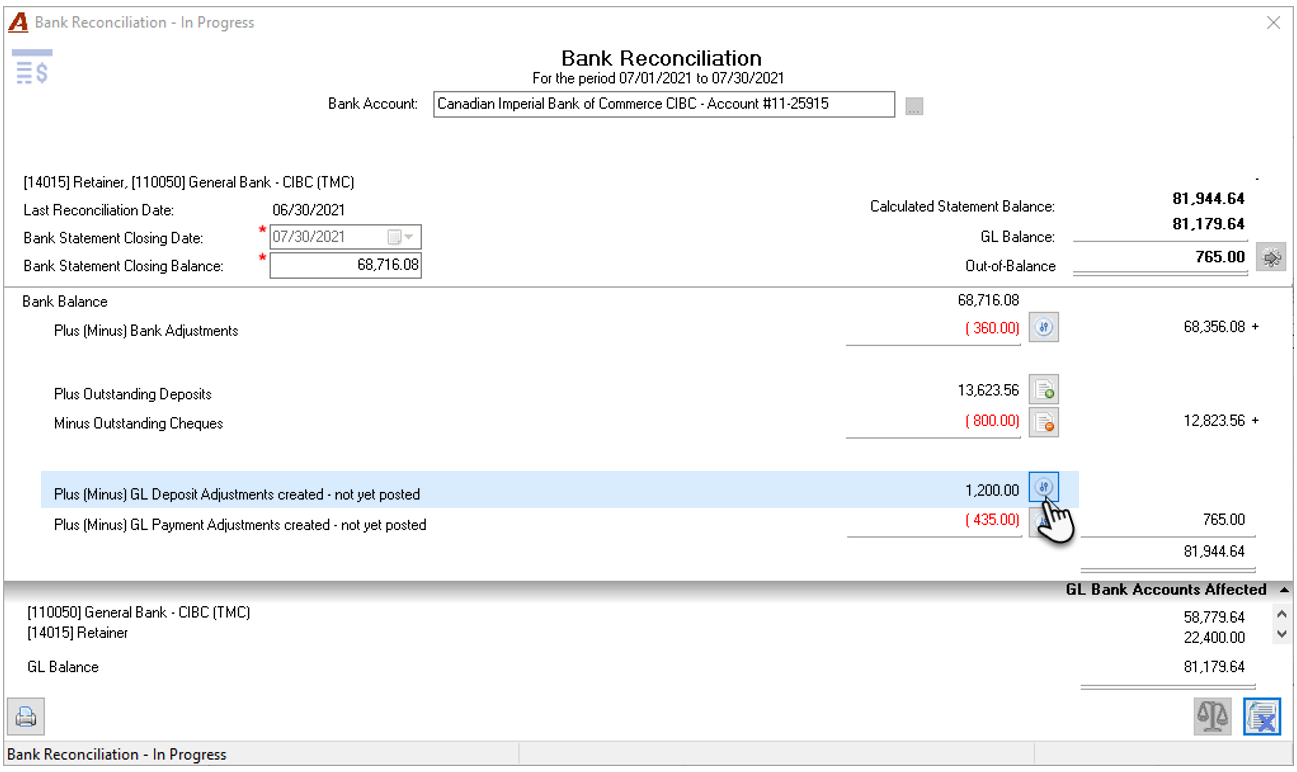Viewport: 1297px width, 772px height.
Task: Select the GL Deposit Adjustments created row
Action: 560,490
